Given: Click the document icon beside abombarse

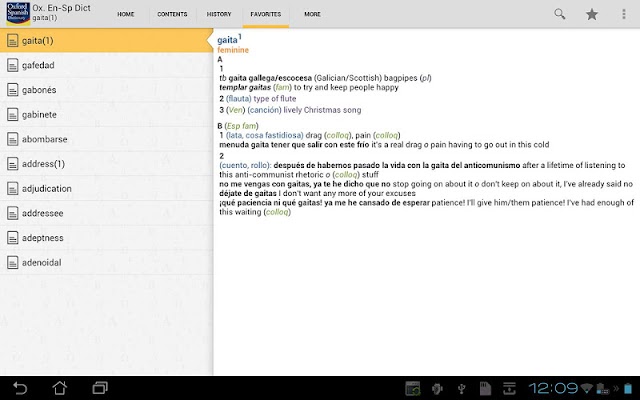Looking at the screenshot, I should (13, 139).
